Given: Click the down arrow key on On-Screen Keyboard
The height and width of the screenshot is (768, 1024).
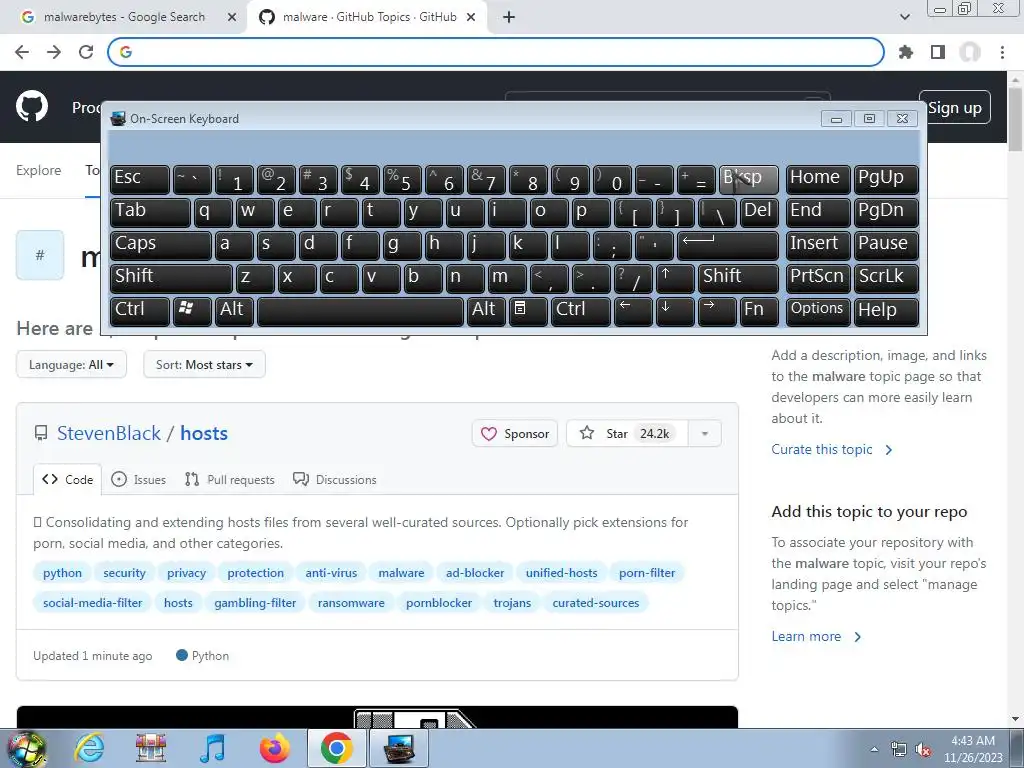Looking at the screenshot, I should tap(674, 310).
